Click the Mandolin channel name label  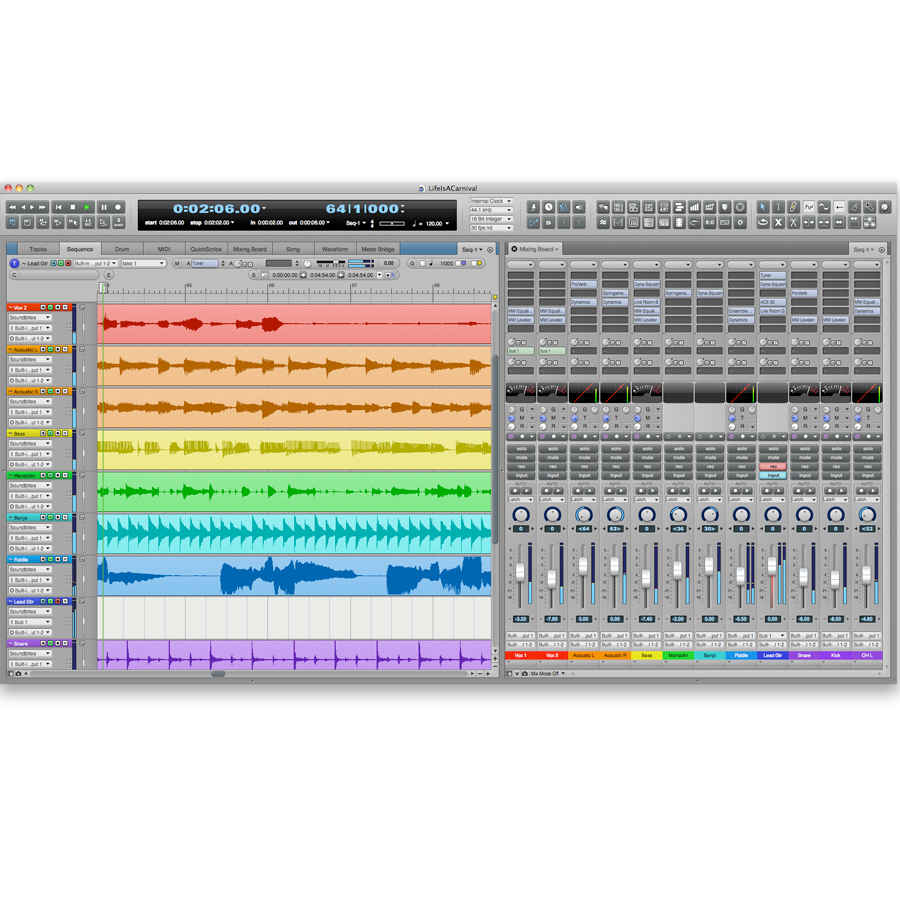pos(678,655)
